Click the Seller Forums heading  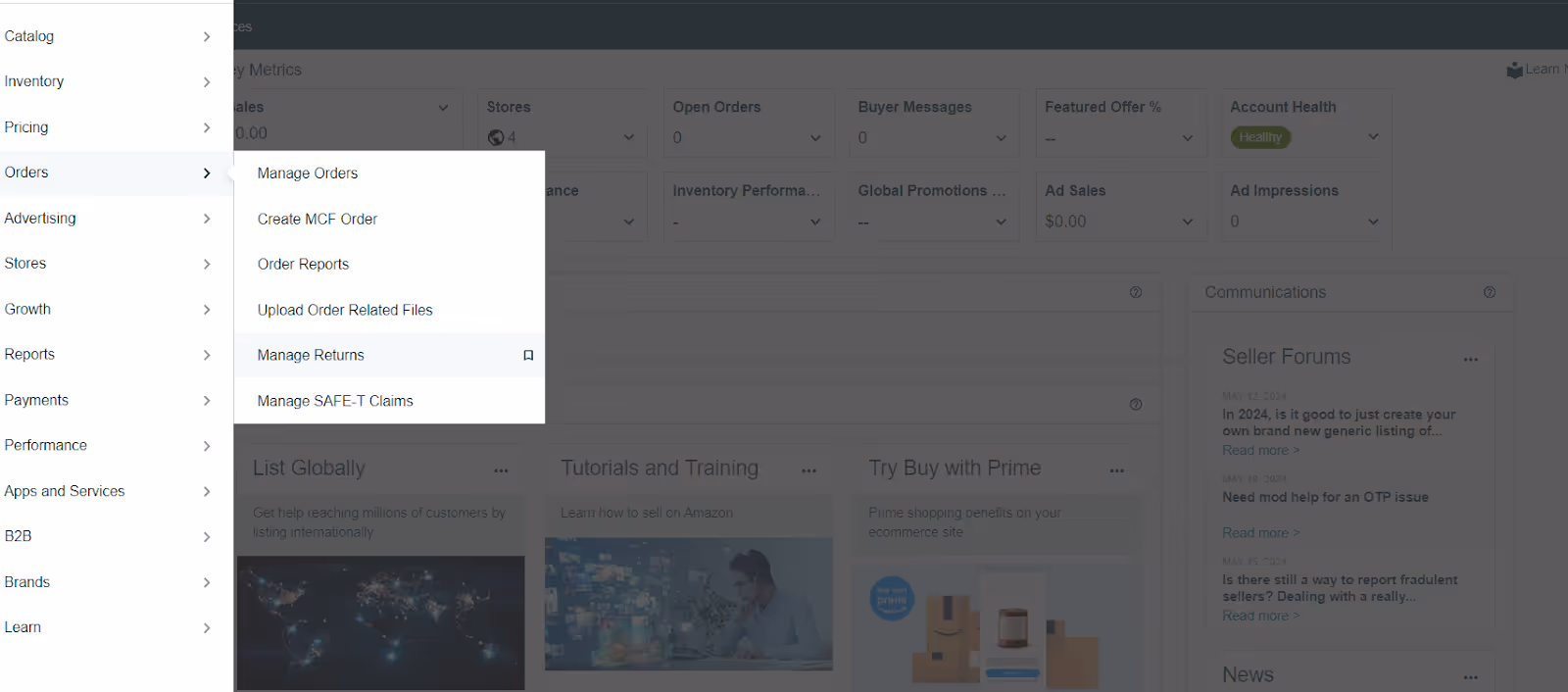coord(1287,357)
